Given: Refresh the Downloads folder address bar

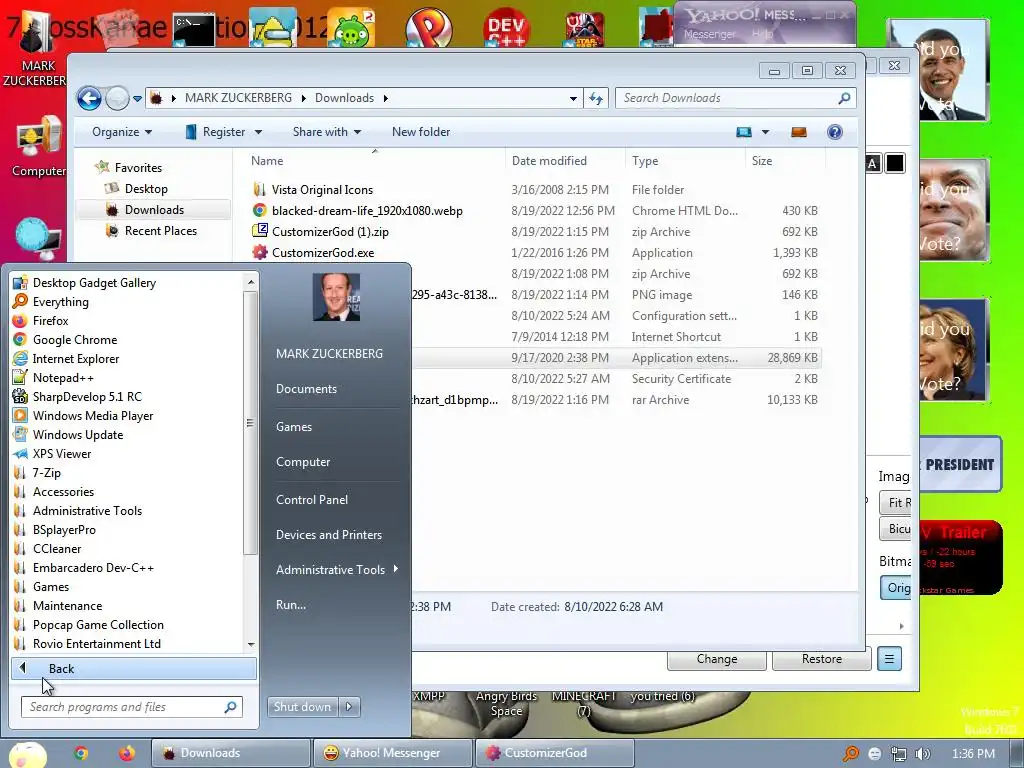Looking at the screenshot, I should 596,98.
